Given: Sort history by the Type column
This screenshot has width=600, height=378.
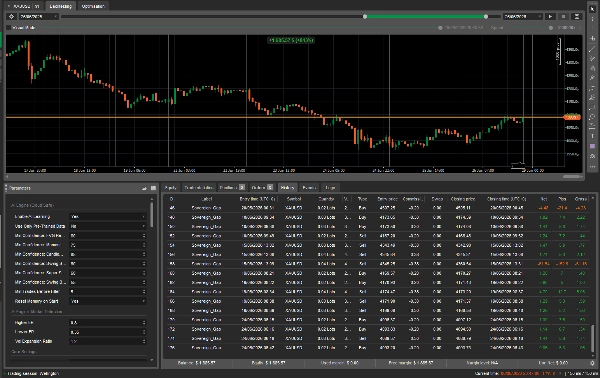Looking at the screenshot, I should (x=362, y=199).
